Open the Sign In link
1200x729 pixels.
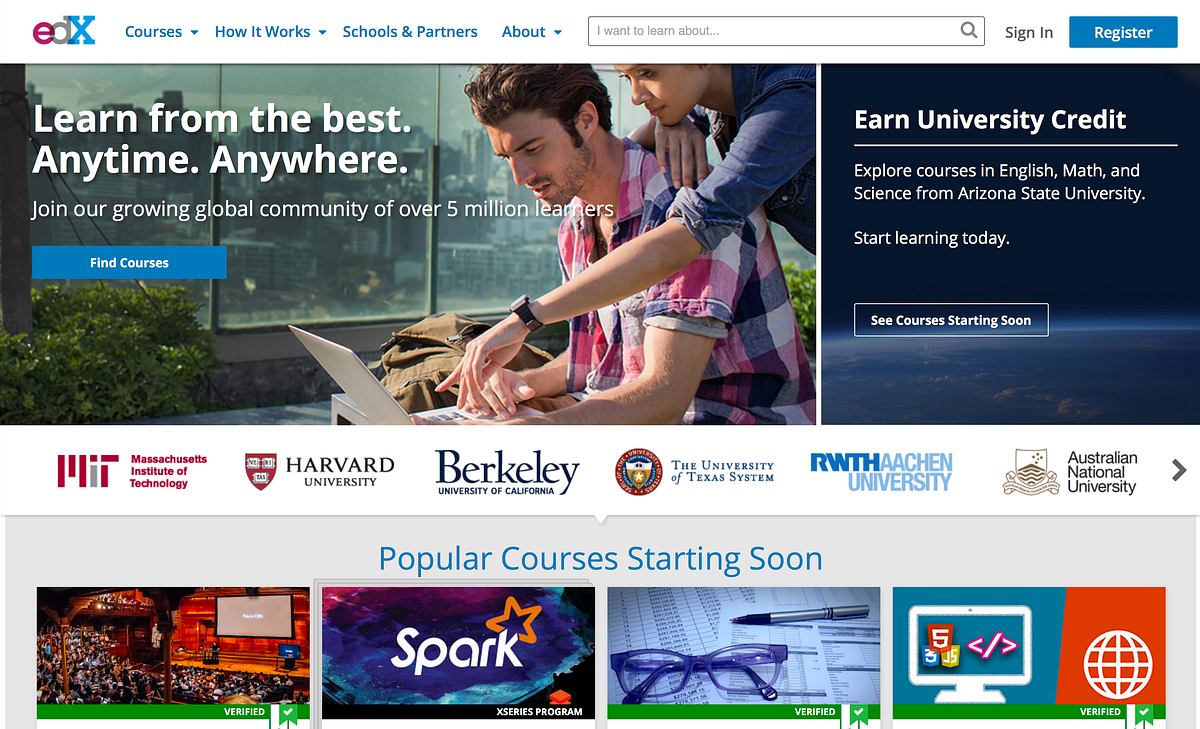pos(1029,32)
